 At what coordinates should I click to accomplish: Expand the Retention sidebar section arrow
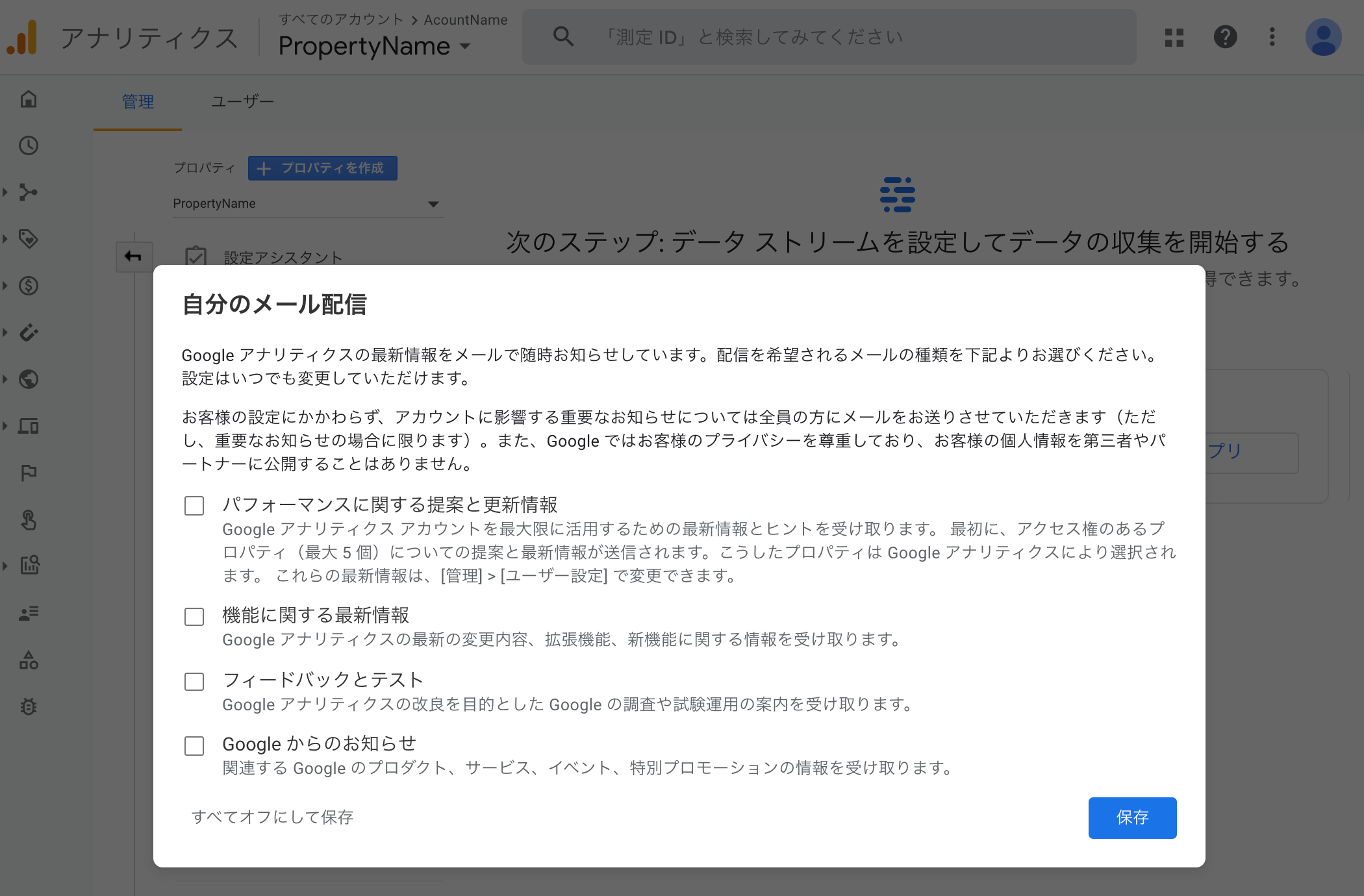5,332
